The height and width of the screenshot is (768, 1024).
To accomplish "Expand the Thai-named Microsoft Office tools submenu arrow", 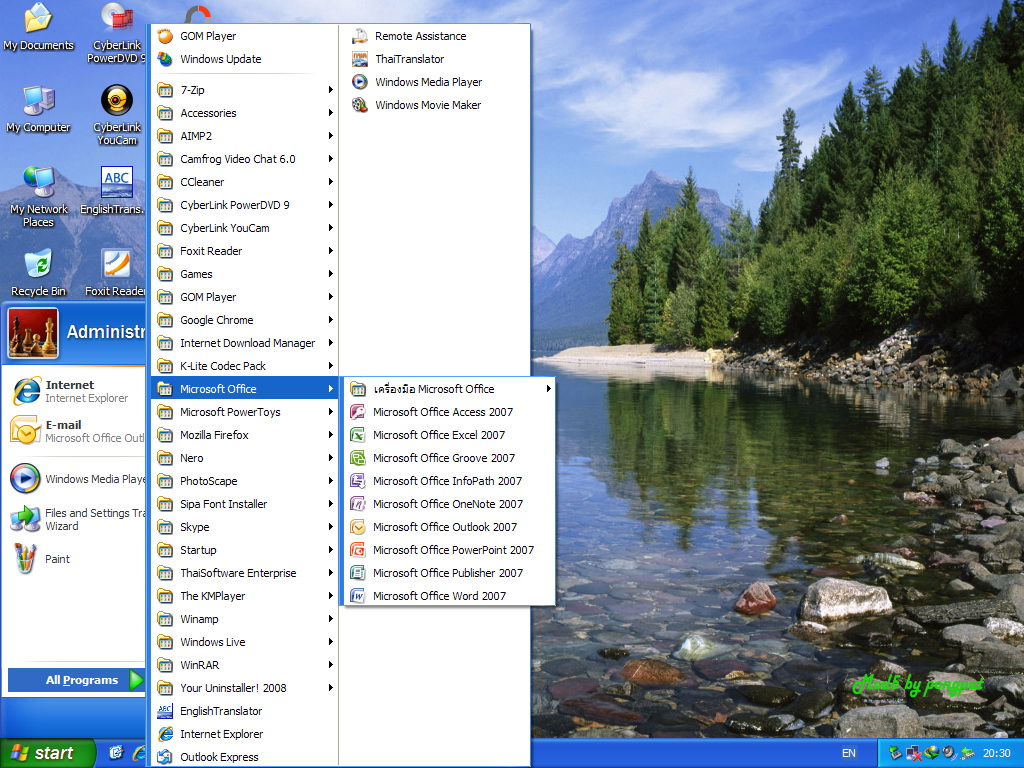I will point(549,389).
